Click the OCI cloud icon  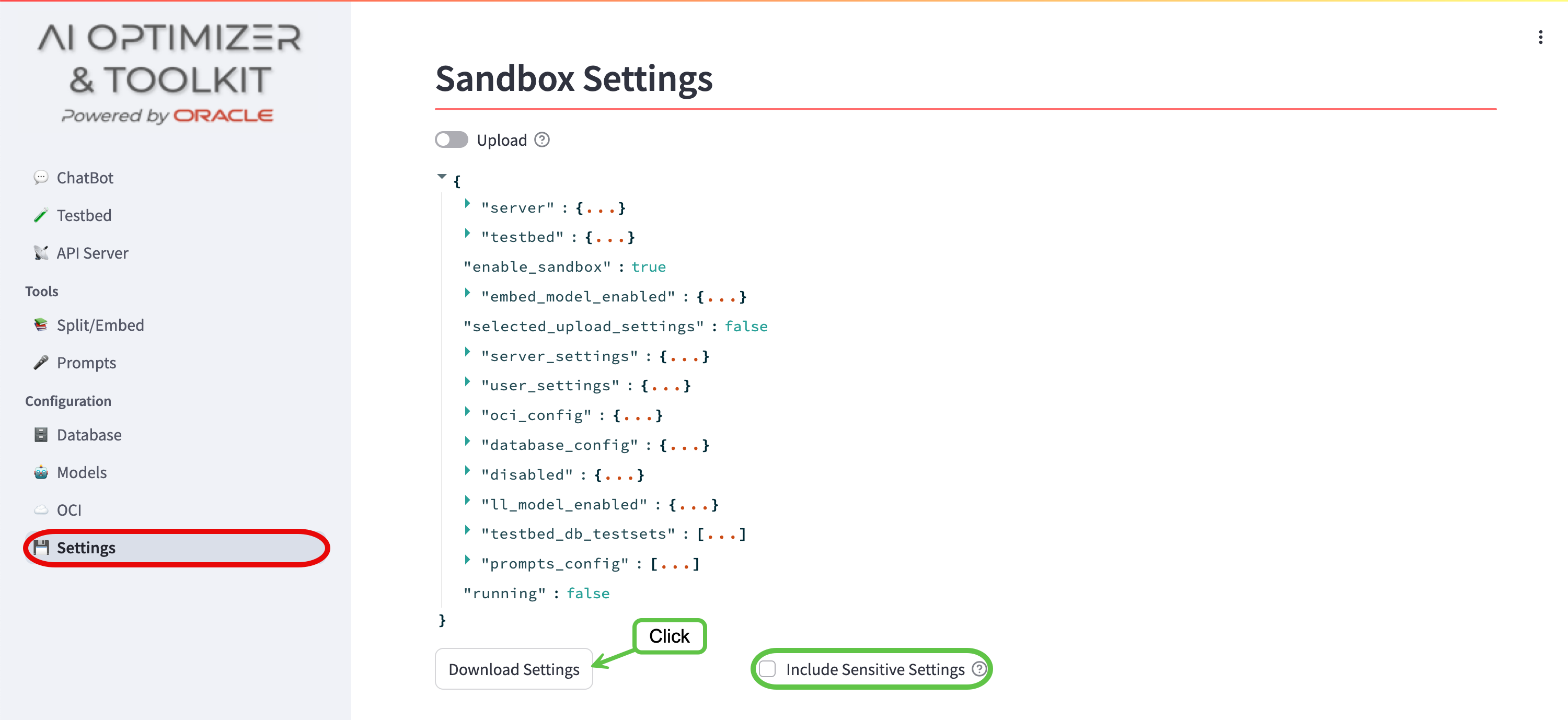pos(41,510)
